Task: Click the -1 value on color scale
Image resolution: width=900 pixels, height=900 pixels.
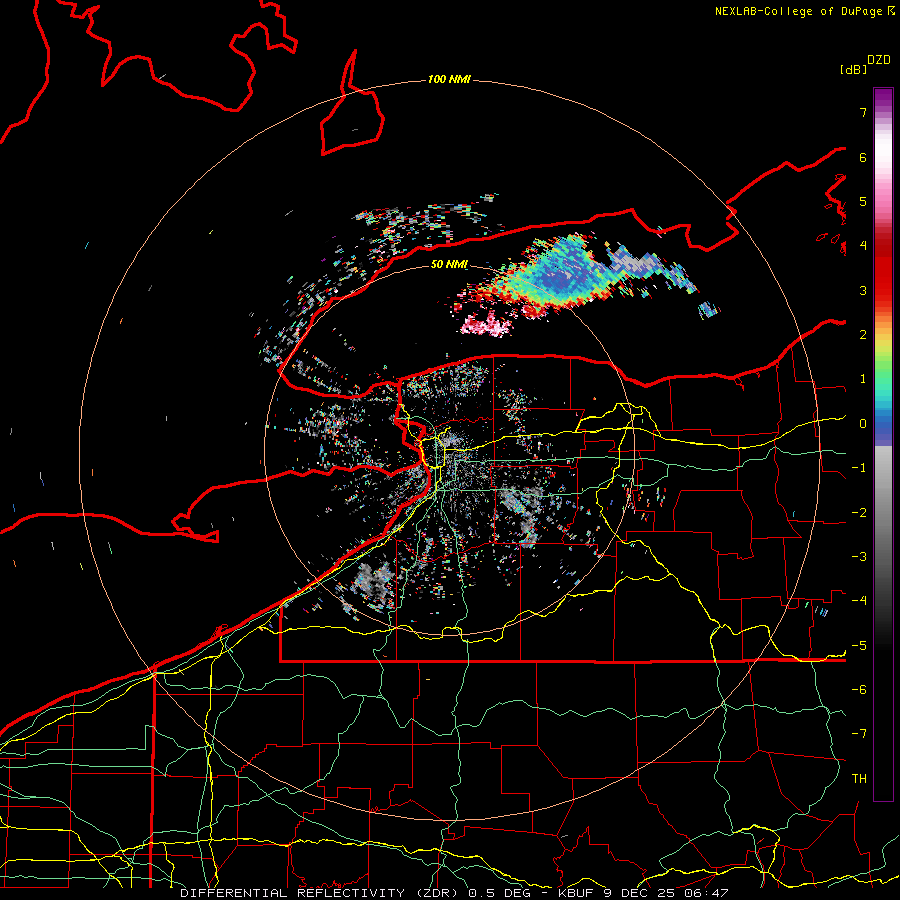Action: click(859, 468)
